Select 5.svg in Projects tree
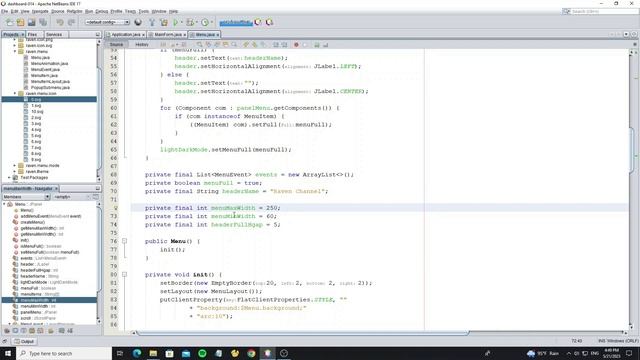The height and width of the screenshot is (360, 640). pos(36,136)
